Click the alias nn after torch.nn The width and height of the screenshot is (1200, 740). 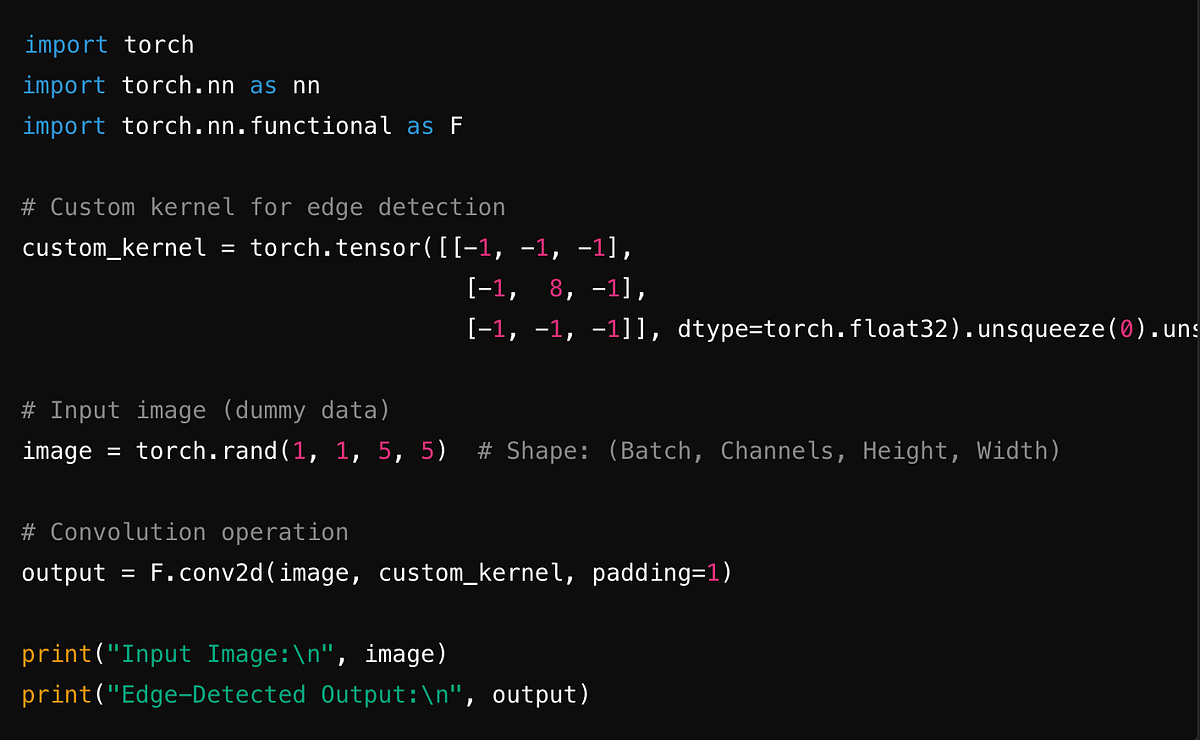coord(307,85)
